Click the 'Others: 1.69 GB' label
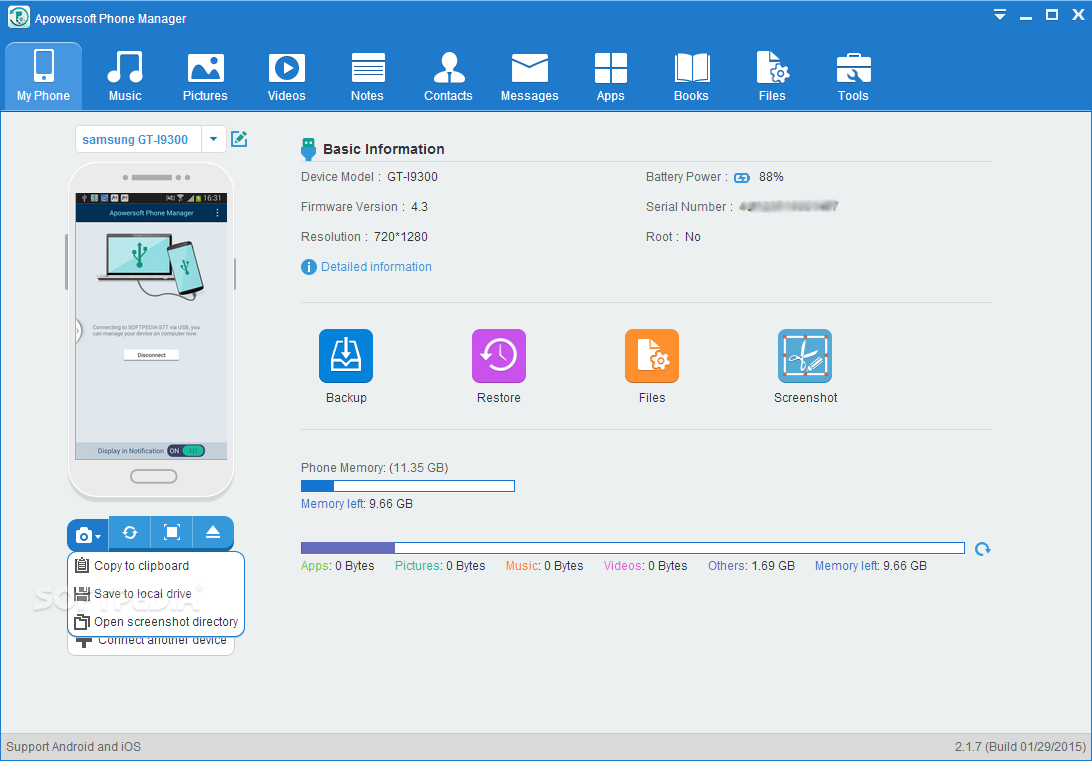The image size is (1092, 761). 751,566
